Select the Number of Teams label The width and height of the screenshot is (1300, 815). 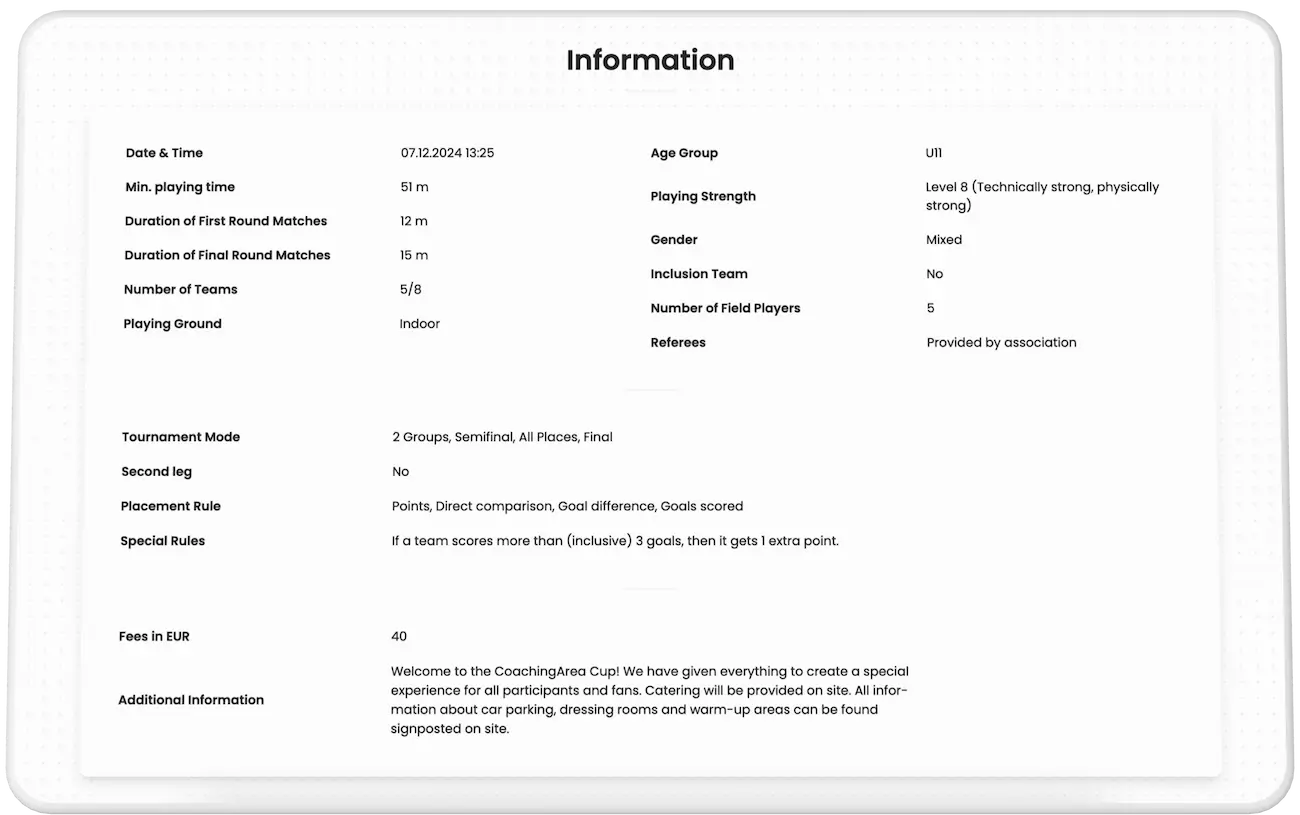(181, 289)
